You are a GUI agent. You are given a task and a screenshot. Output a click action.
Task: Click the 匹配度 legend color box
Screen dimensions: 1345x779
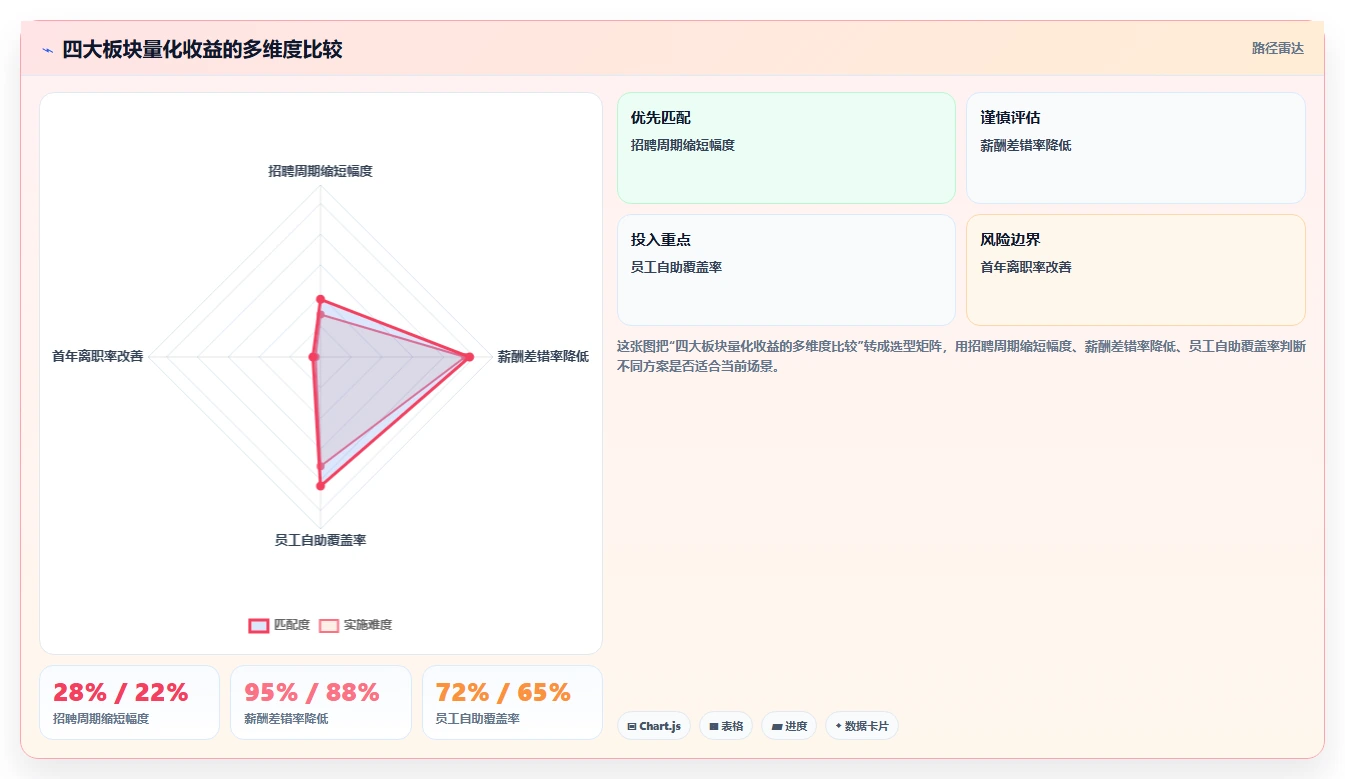tap(258, 625)
